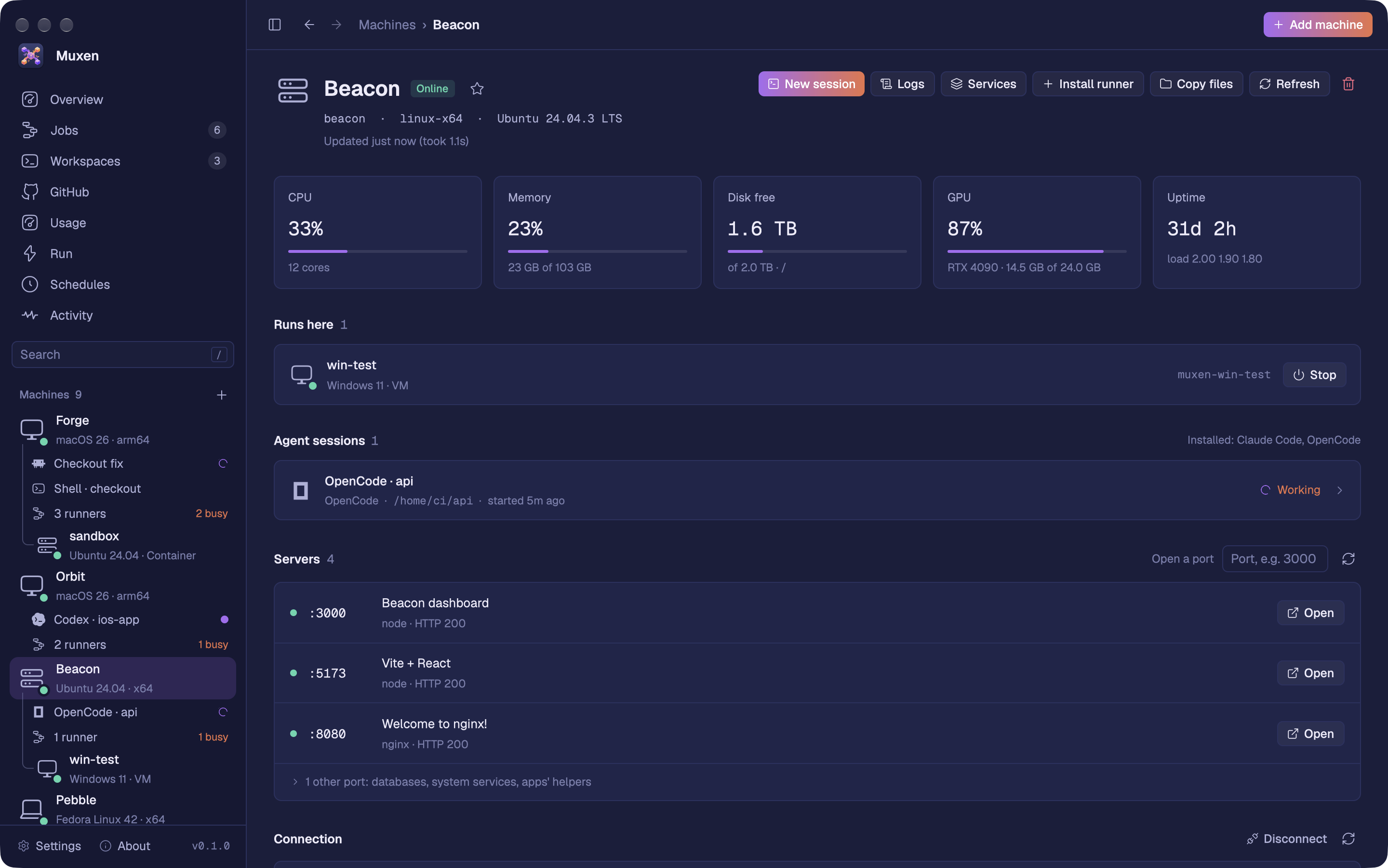Open the OpenCode api session chevron
The image size is (1388, 868).
click(1339, 490)
